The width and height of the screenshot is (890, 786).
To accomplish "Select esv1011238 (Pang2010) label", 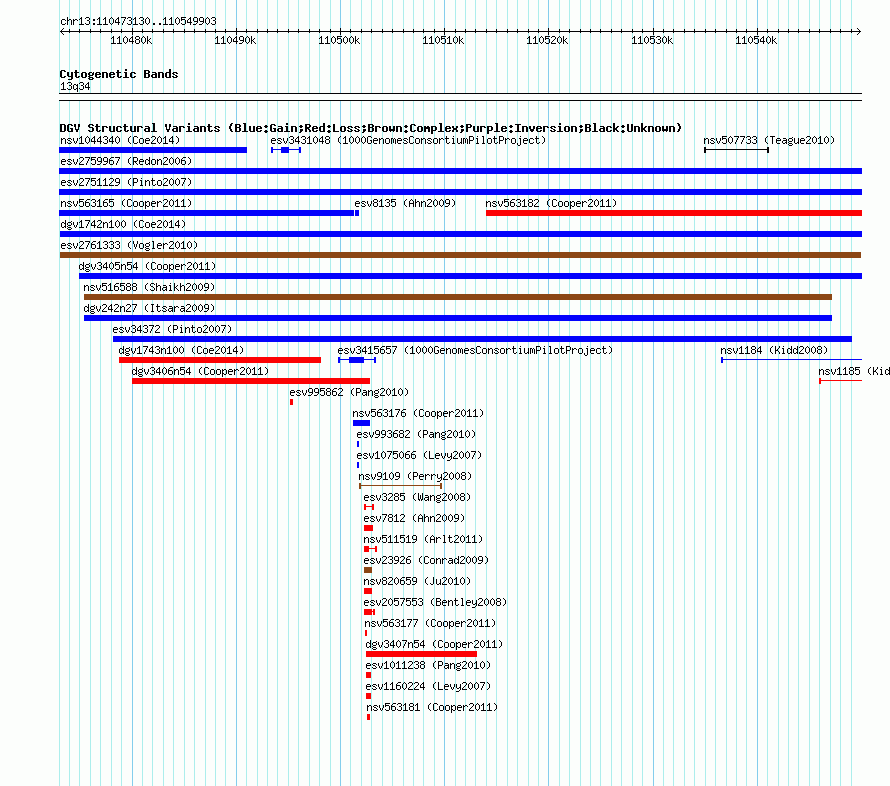I will point(428,665).
